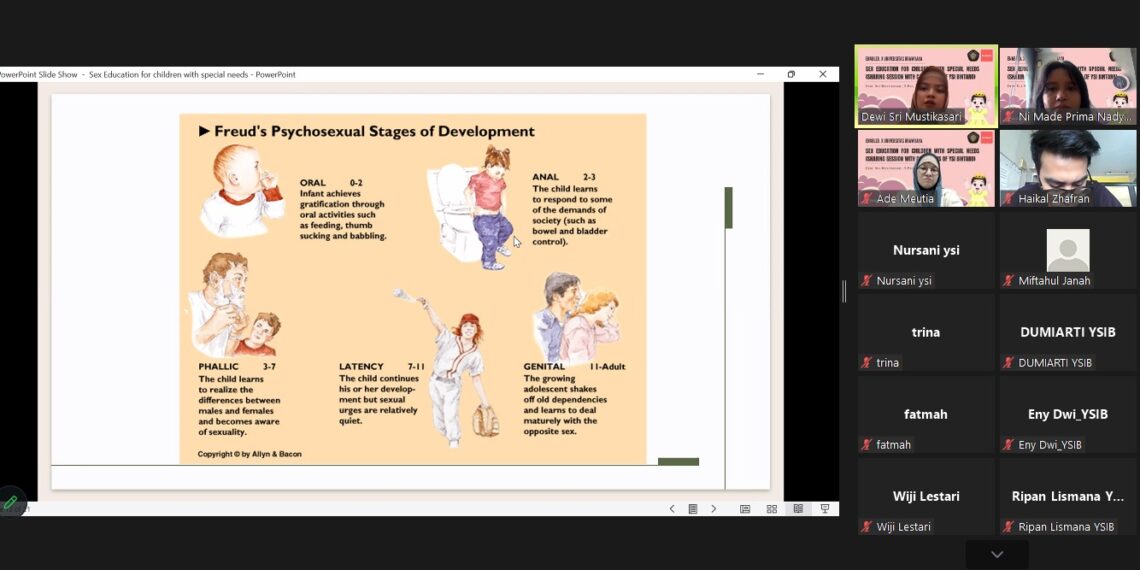This screenshot has width=1140, height=570.
Task: Restore down the PowerPoint window
Action: pyautogui.click(x=791, y=74)
